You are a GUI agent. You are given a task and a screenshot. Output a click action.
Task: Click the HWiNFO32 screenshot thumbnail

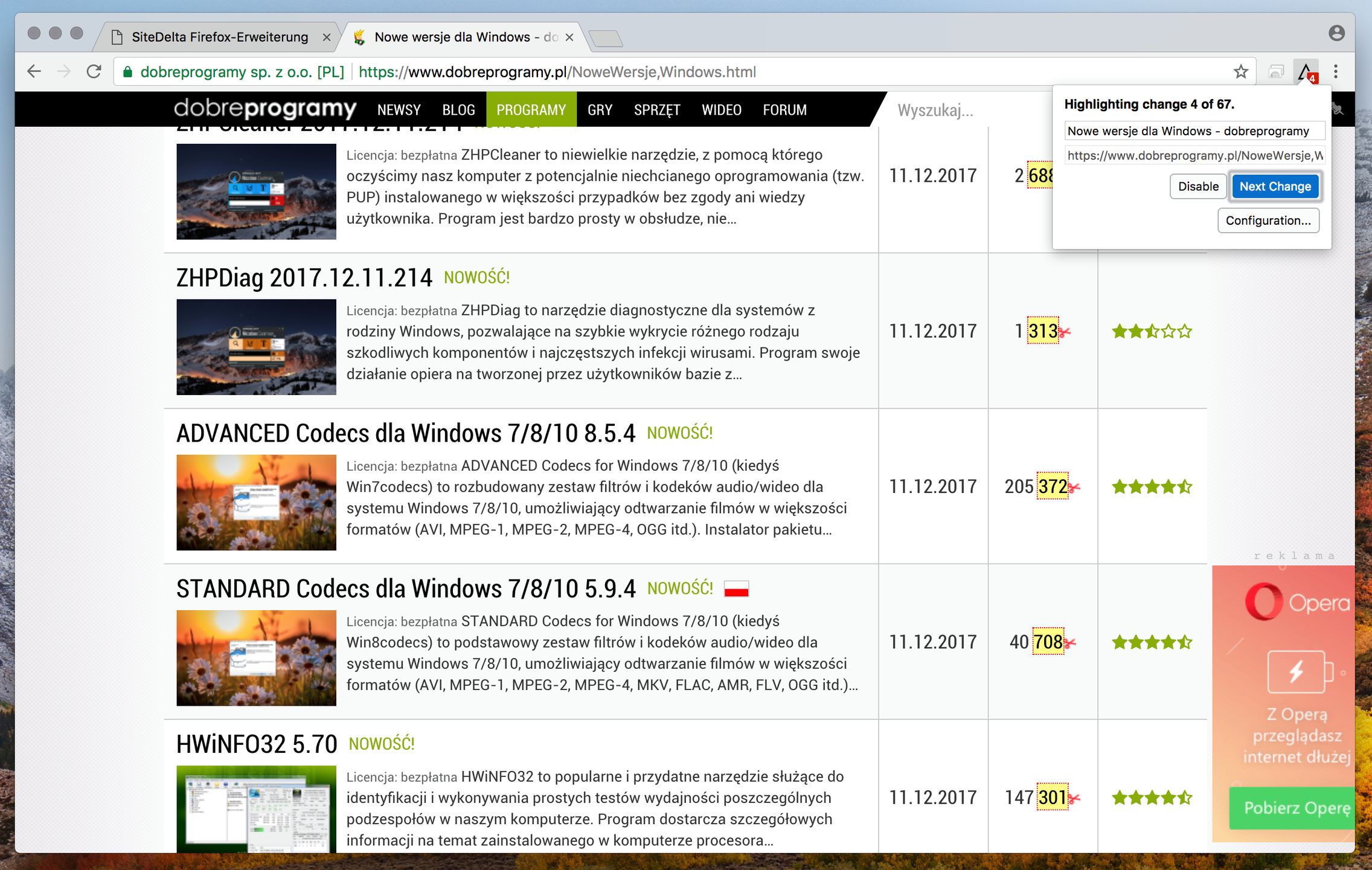coord(256,808)
